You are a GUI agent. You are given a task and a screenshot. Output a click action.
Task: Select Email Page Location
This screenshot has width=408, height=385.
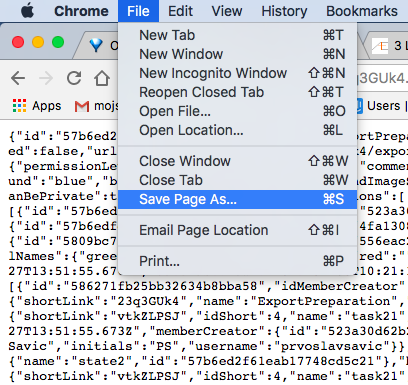tap(237, 230)
